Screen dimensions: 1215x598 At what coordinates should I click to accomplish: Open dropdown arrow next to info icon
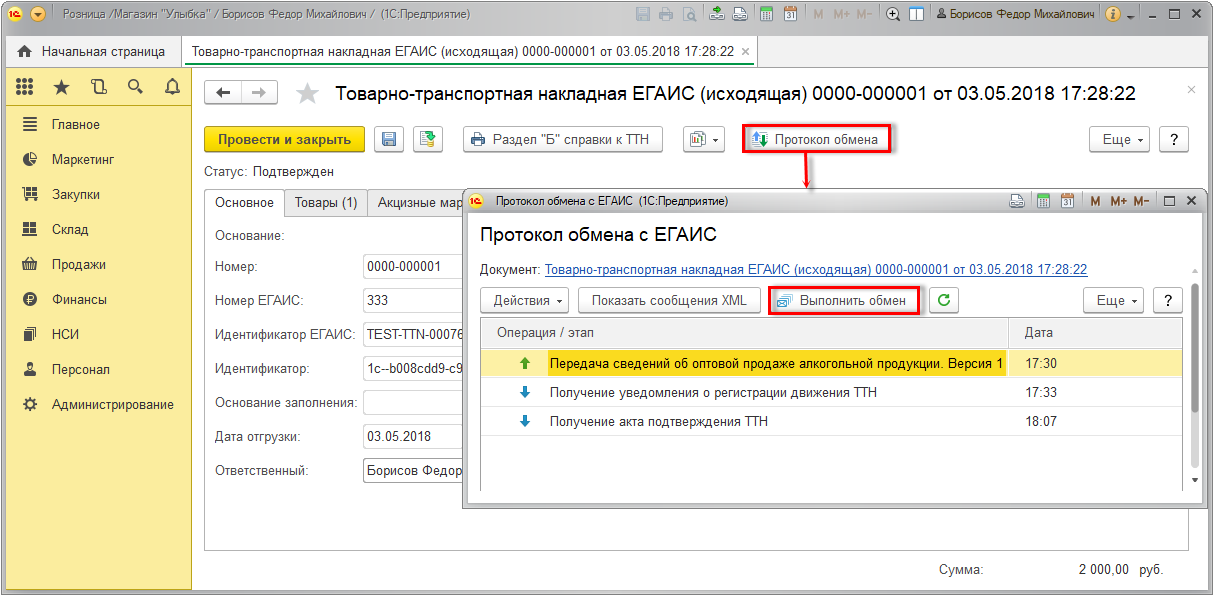(x=1131, y=17)
